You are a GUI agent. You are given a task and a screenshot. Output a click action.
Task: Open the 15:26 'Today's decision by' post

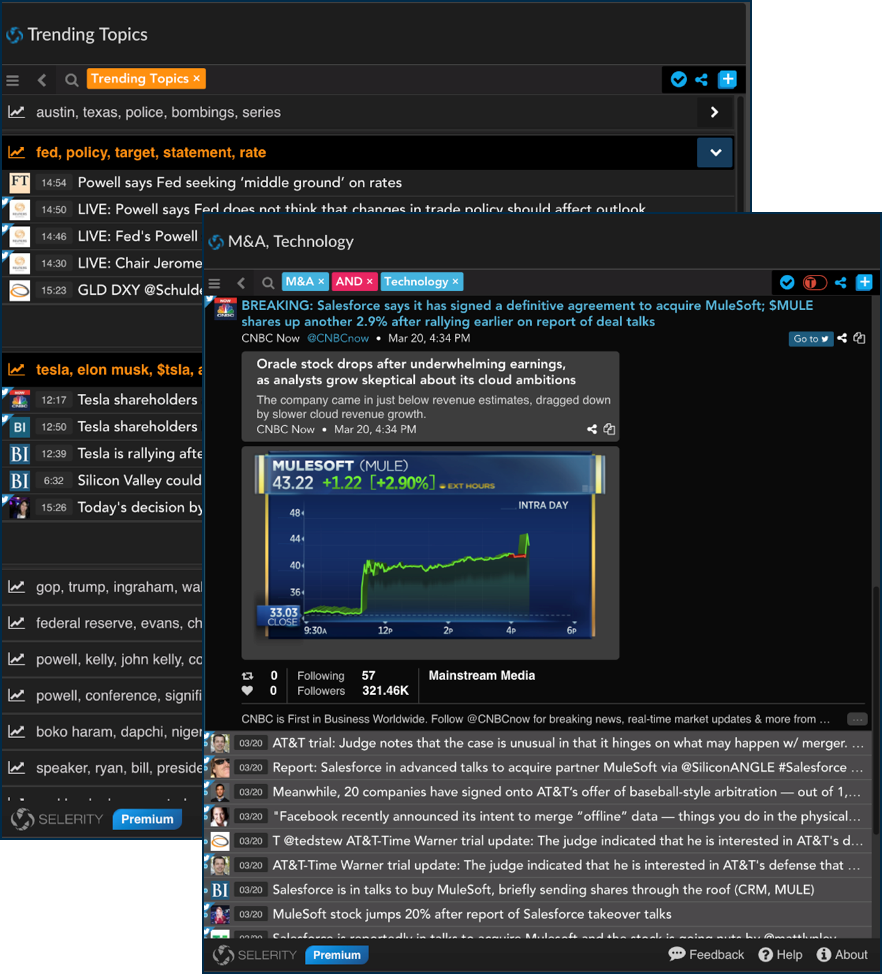[x=140, y=507]
